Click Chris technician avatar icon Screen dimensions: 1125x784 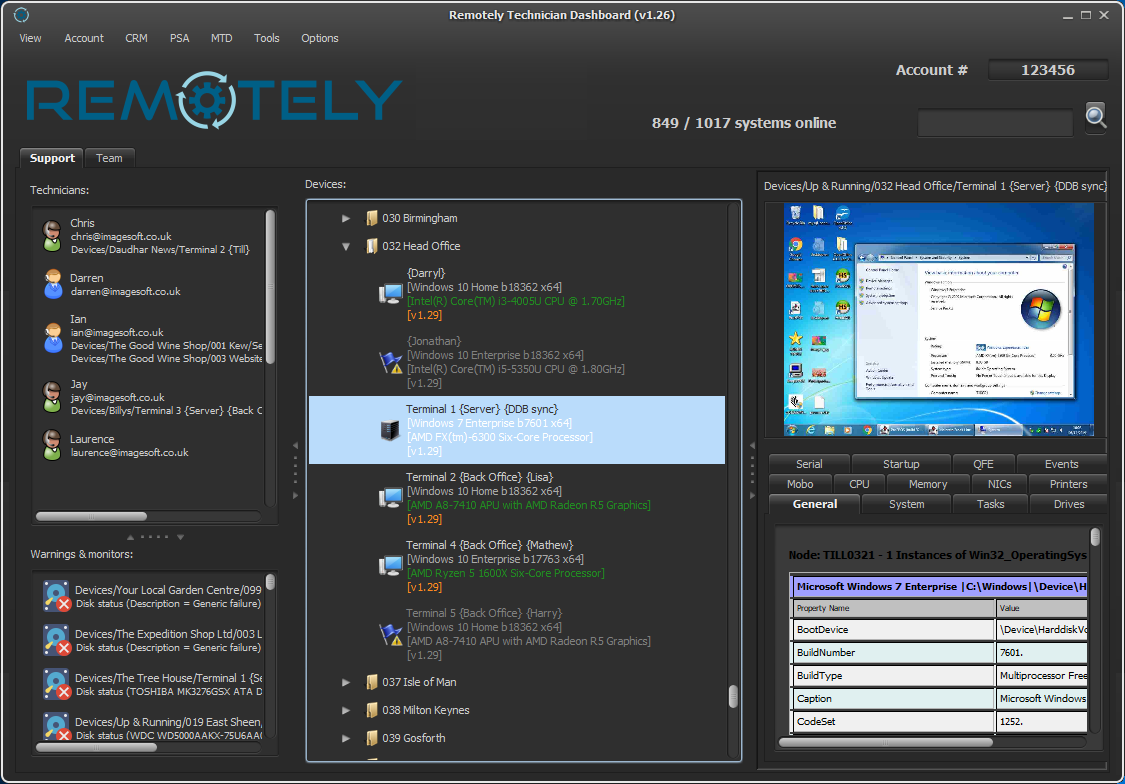[x=52, y=236]
